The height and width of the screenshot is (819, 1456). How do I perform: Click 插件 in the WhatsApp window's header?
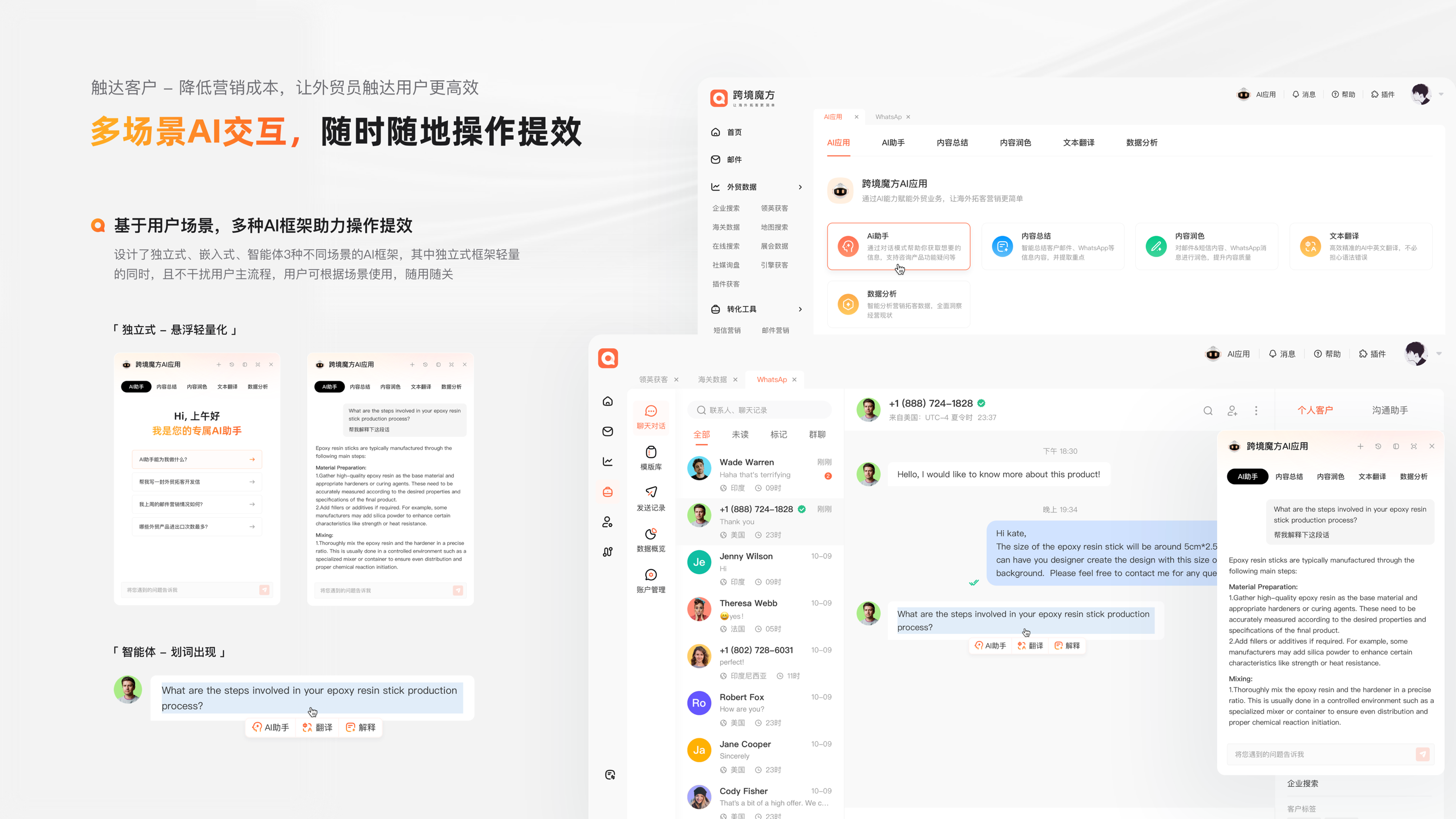(1372, 354)
